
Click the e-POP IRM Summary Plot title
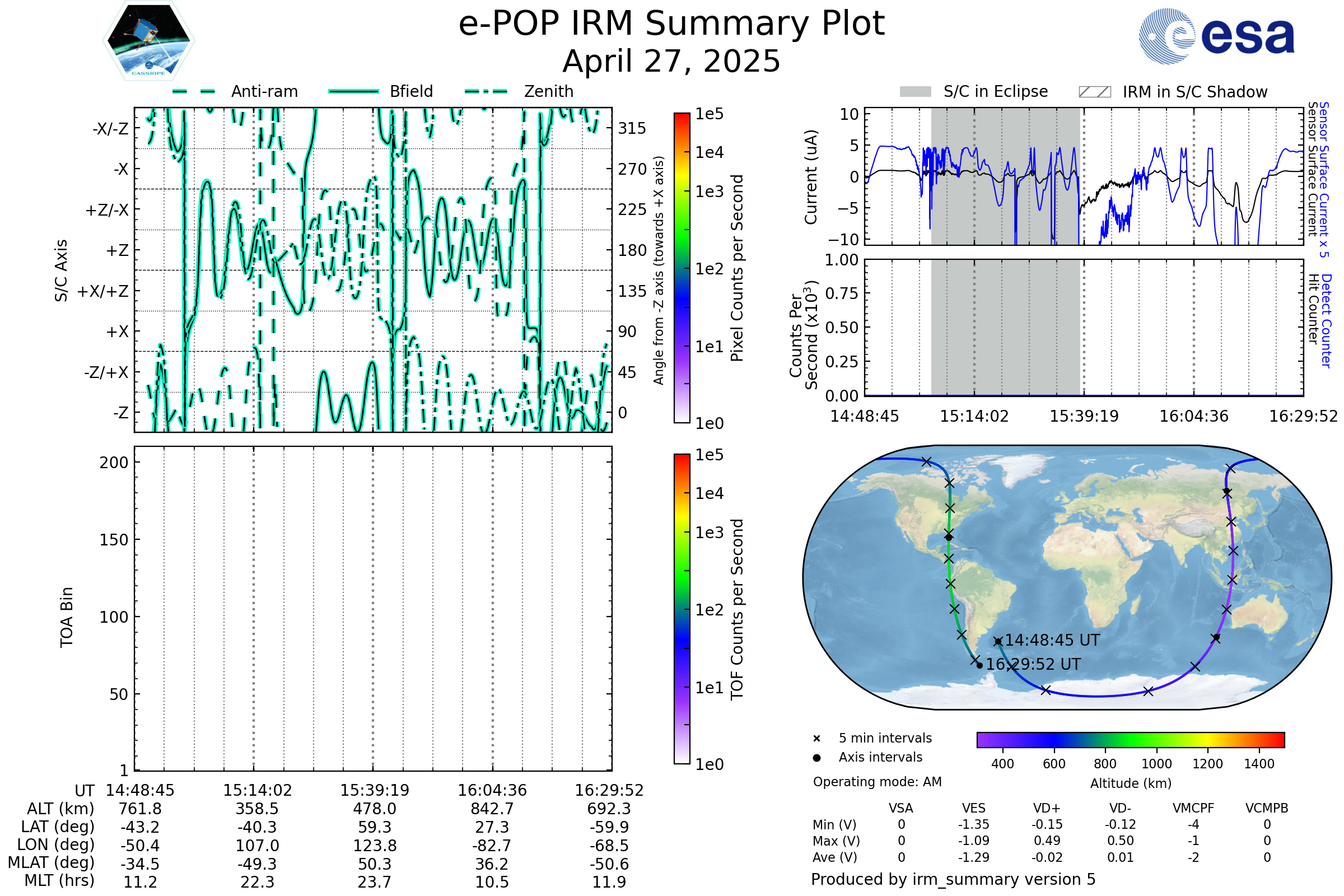click(x=671, y=24)
